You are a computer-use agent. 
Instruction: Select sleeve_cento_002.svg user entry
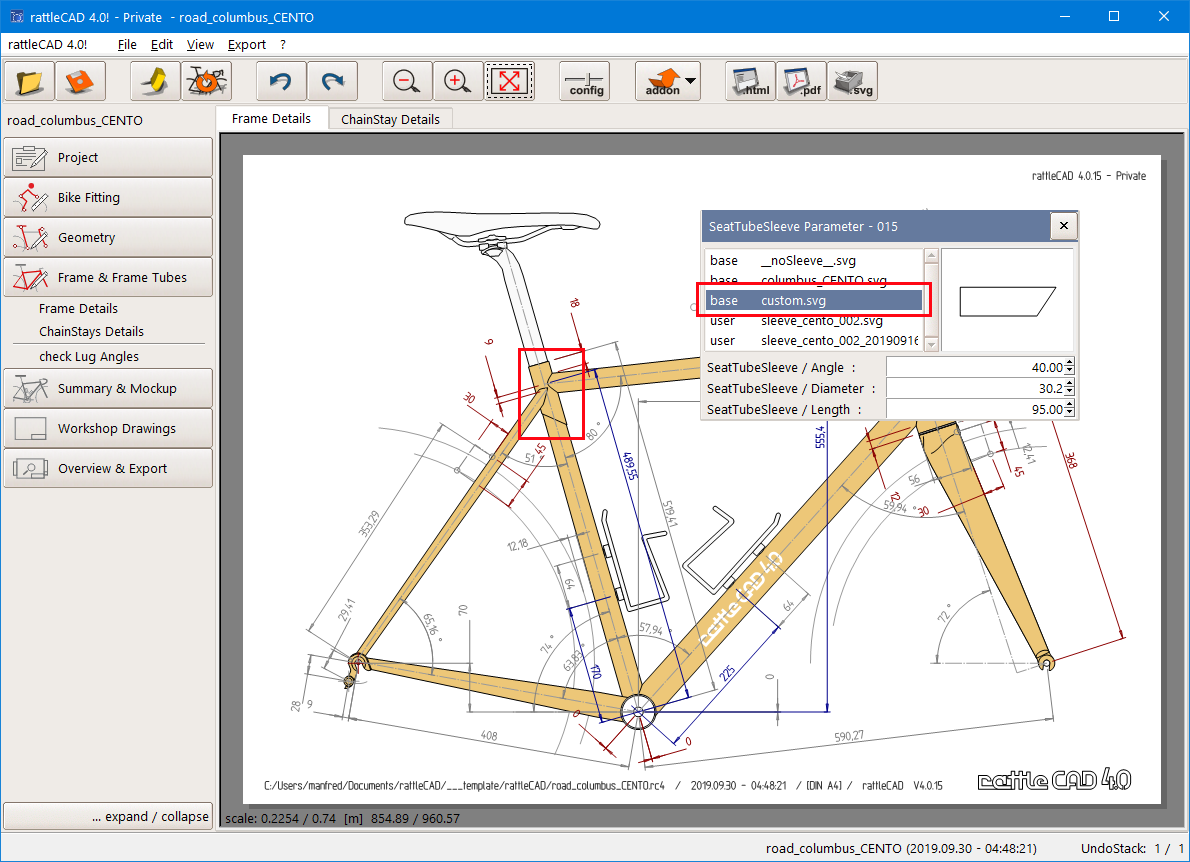pyautogui.click(x=814, y=321)
